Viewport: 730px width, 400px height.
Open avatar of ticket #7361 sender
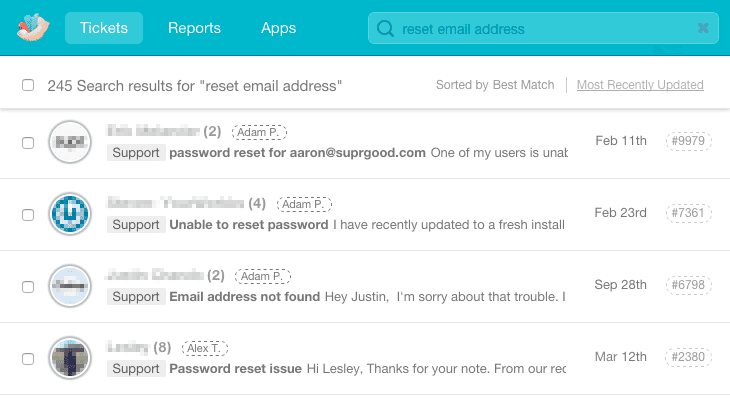coord(70,214)
